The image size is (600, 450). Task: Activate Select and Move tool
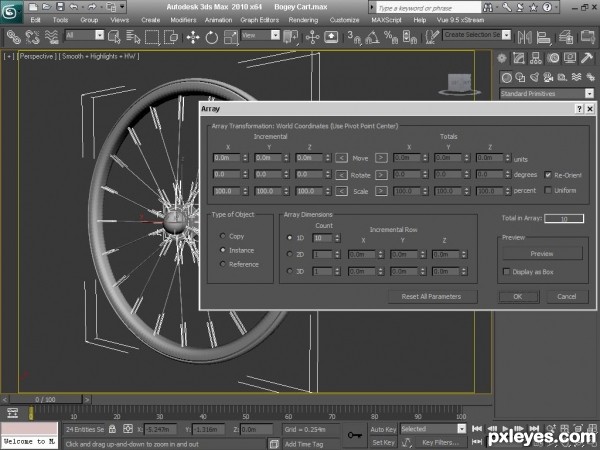193,37
